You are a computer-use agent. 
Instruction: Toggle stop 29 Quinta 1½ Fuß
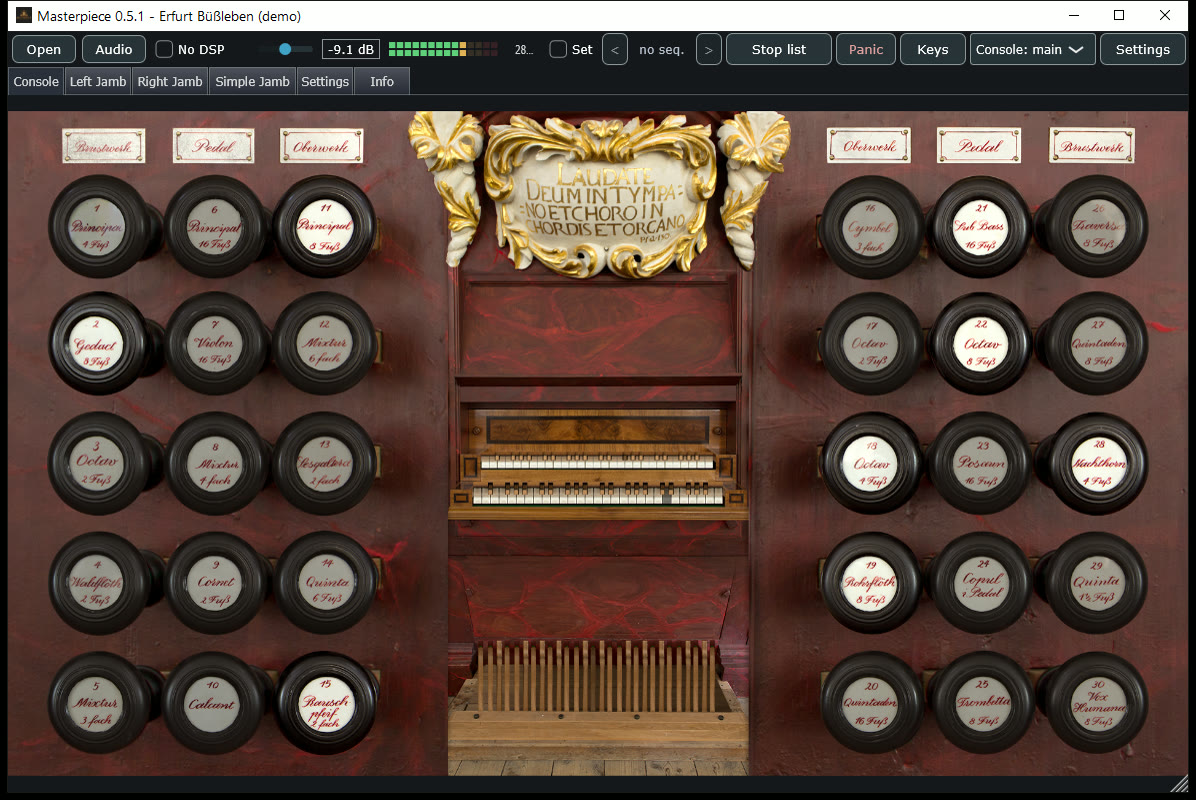(1096, 584)
